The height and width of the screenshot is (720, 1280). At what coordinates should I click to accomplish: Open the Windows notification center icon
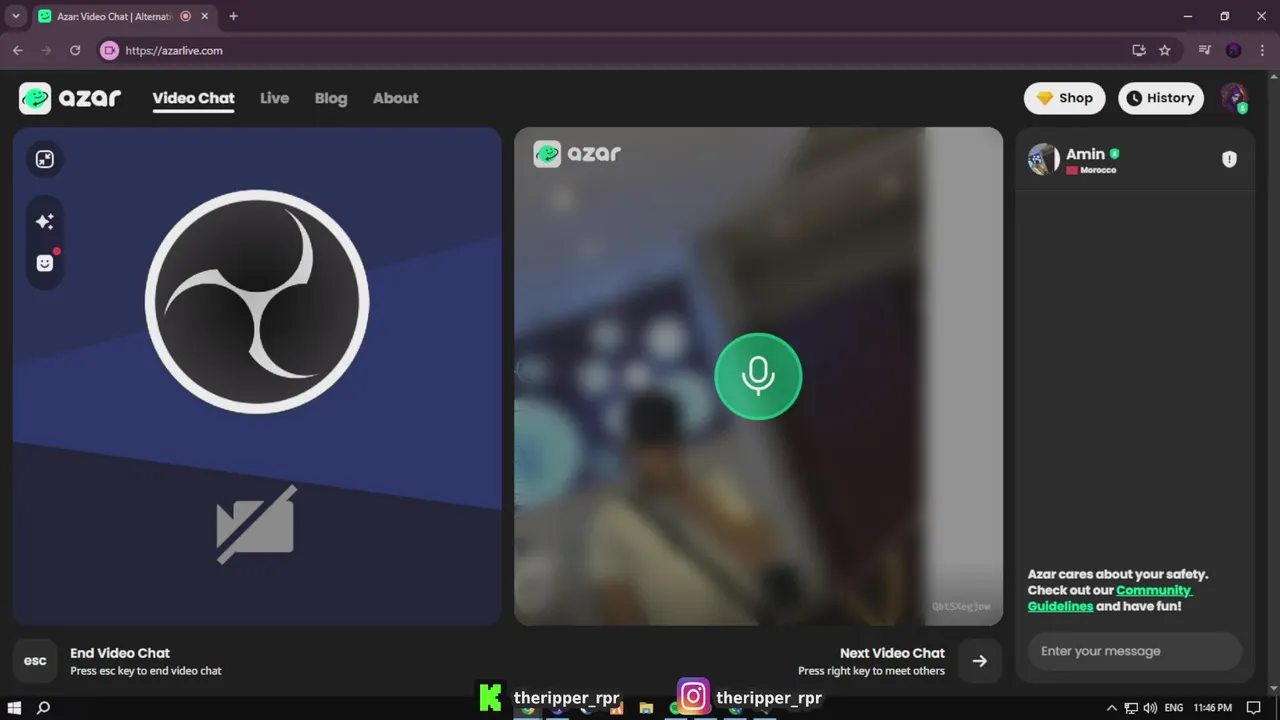click(x=1254, y=707)
